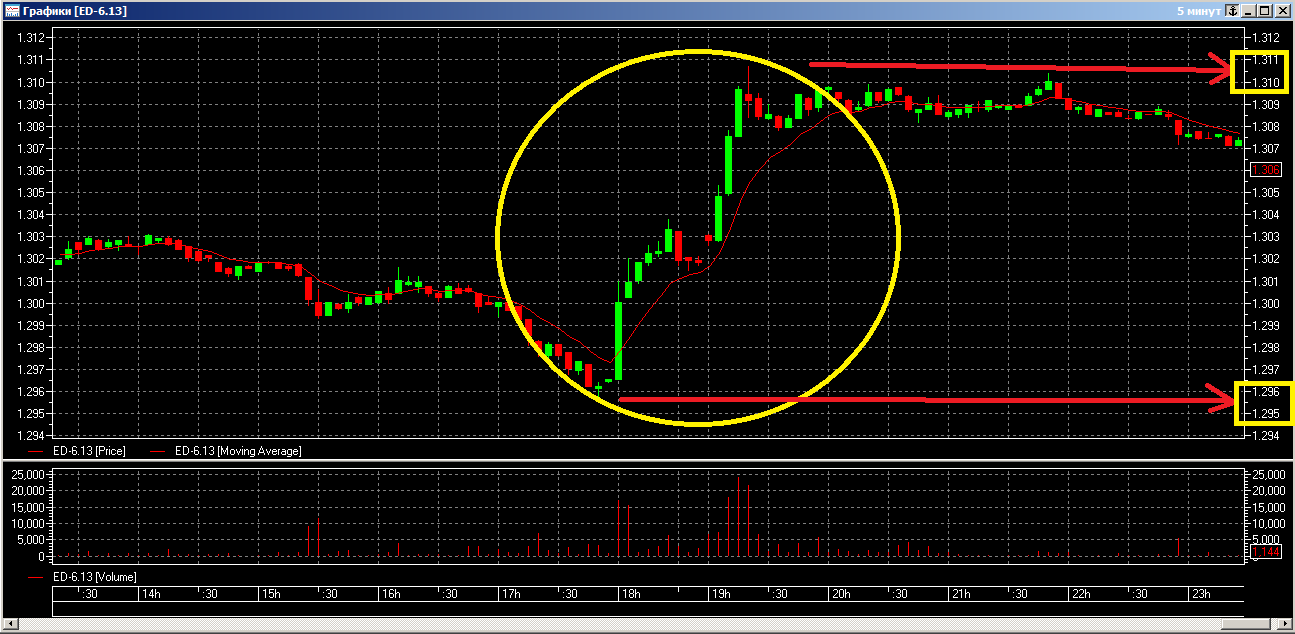This screenshot has height=634, width=1295.
Task: Click the 1.312 label on right price axis
Action: [x=1265, y=38]
